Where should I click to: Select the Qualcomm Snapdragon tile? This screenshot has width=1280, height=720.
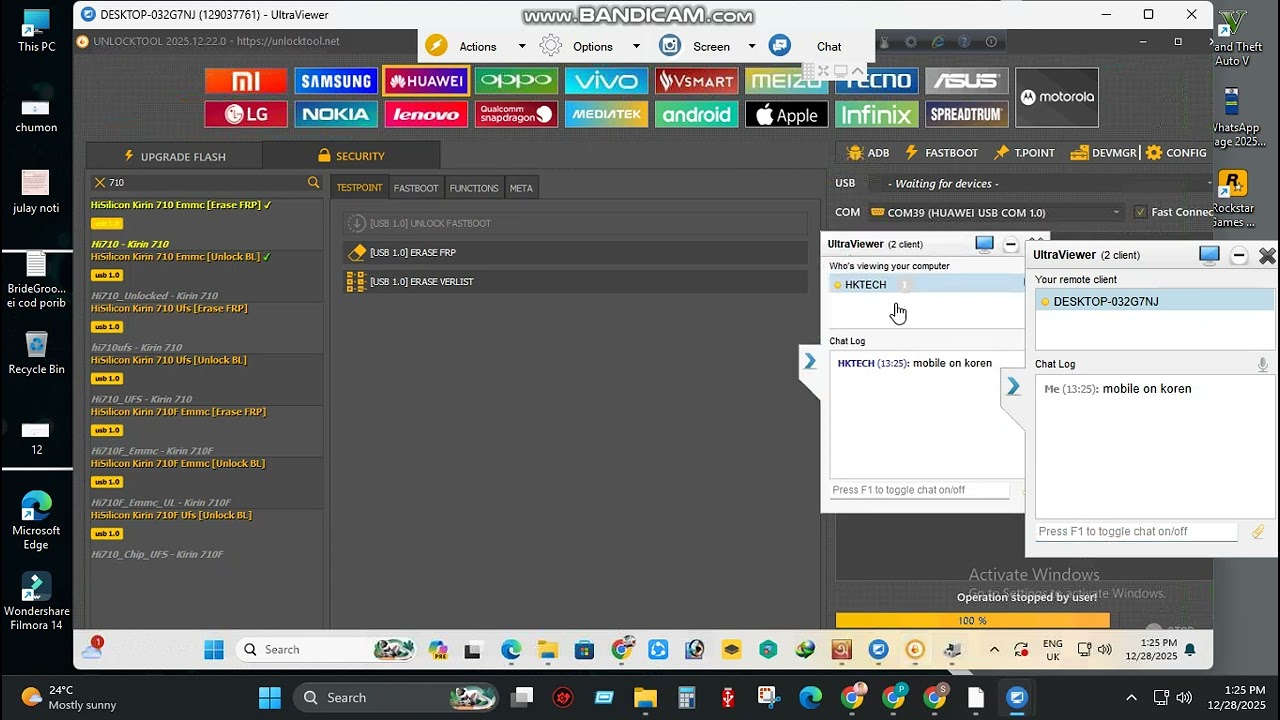point(516,114)
